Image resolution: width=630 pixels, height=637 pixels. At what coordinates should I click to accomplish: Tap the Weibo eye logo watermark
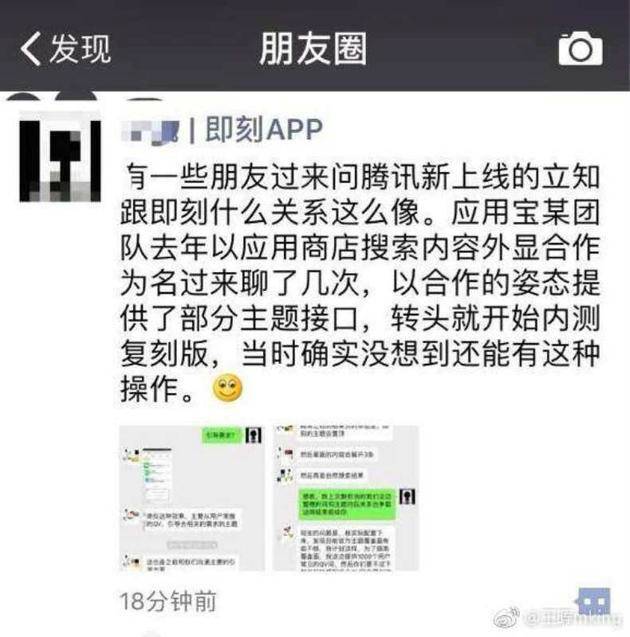(507, 618)
